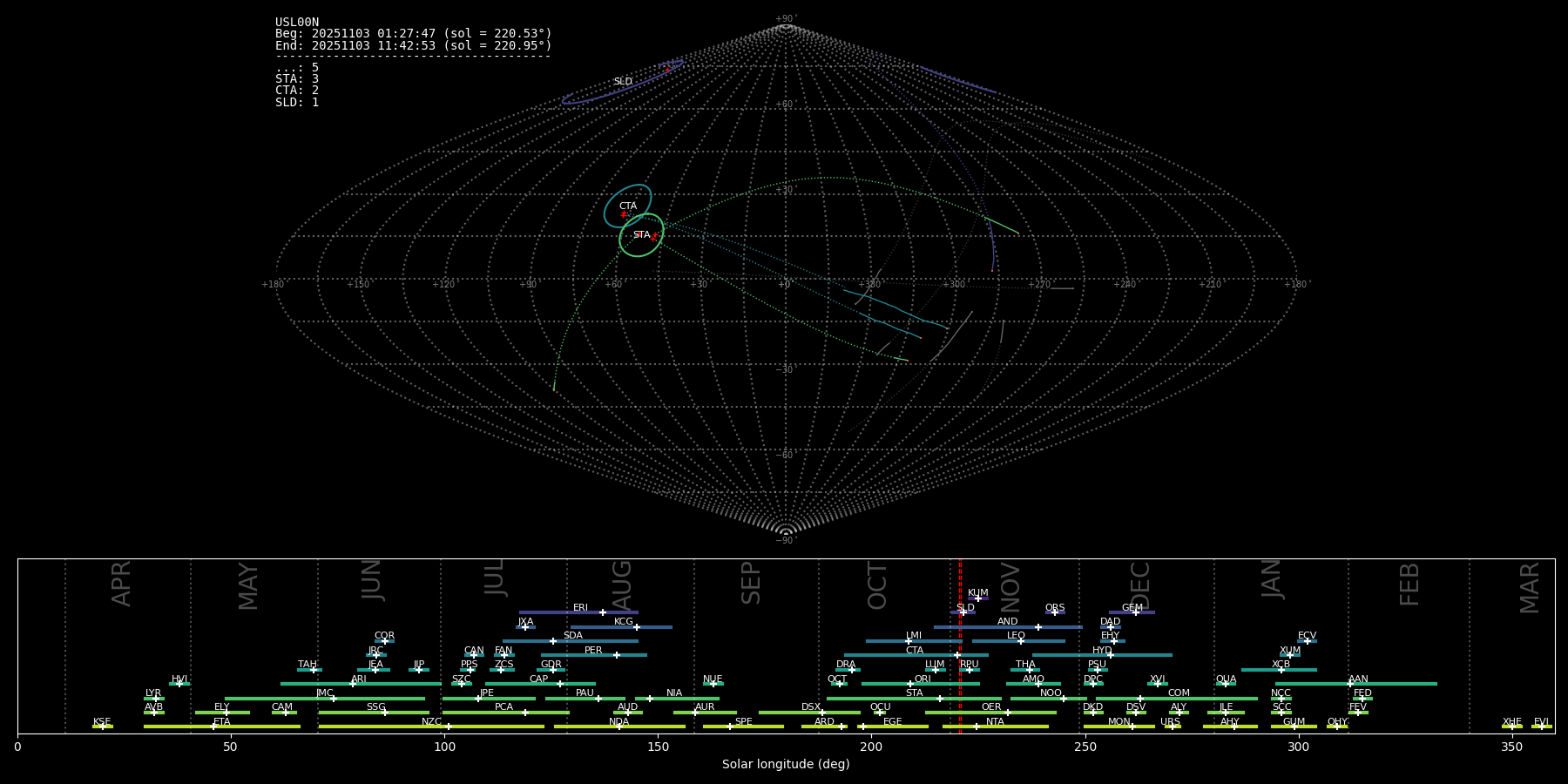
Task: Click the +90° north pole label
Action: 786,19
